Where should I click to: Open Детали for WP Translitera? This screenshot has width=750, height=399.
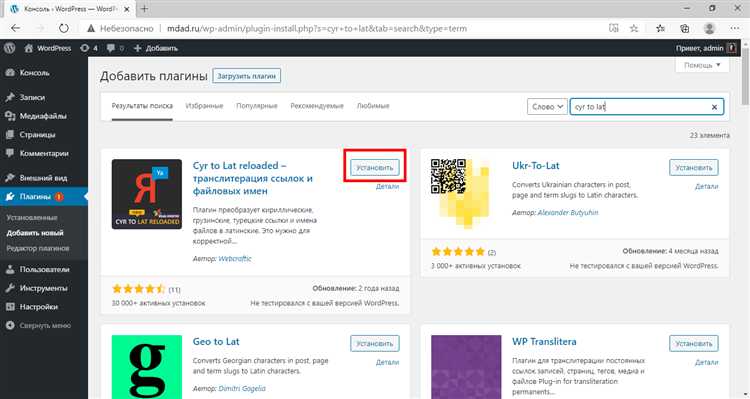coord(706,362)
